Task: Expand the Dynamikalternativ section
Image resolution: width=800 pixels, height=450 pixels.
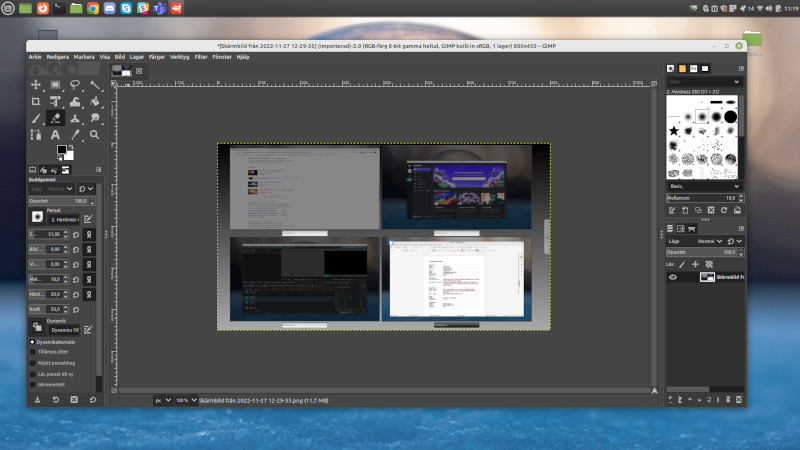Action: click(31, 341)
